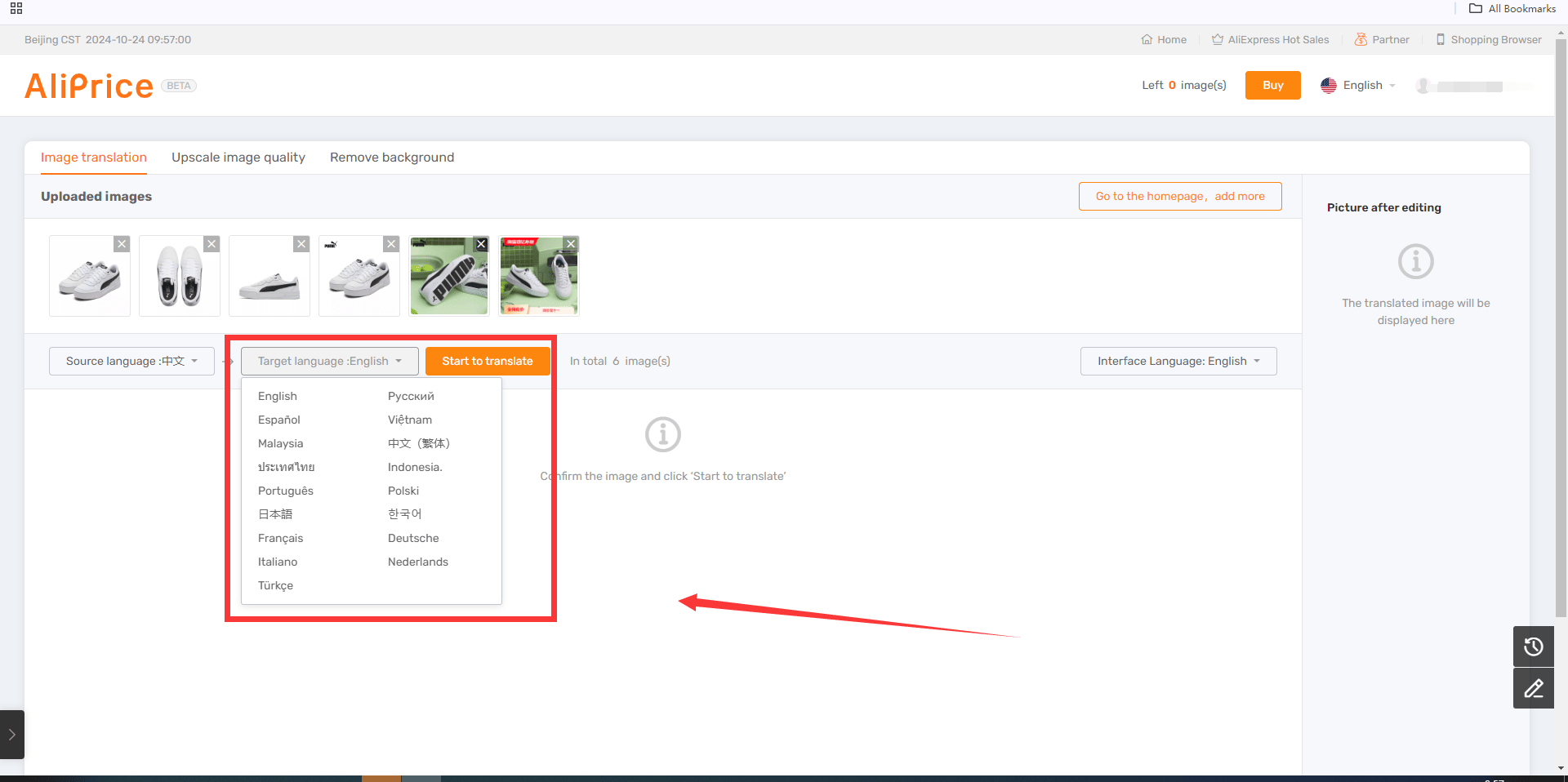Open the Home link with house icon
Viewport: 1568px width, 782px height.
pos(1164,39)
